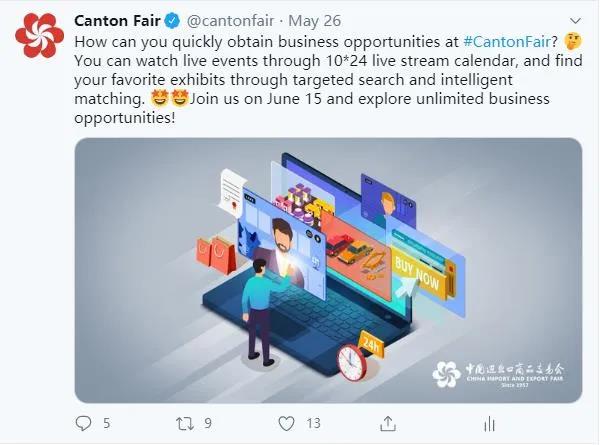Click the retweet arrows icon

[x=185, y=424]
